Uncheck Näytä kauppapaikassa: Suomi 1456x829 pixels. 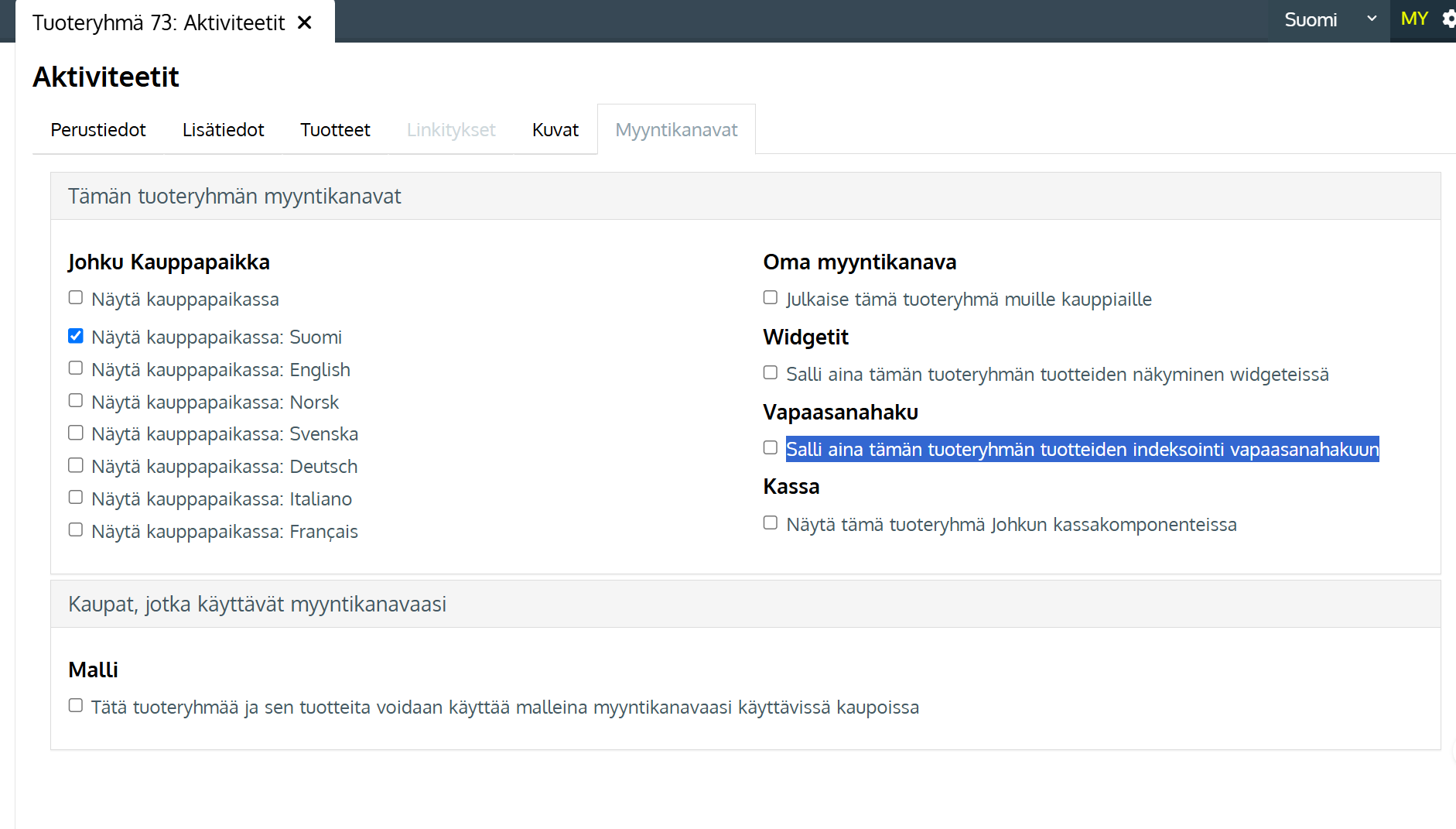(76, 336)
